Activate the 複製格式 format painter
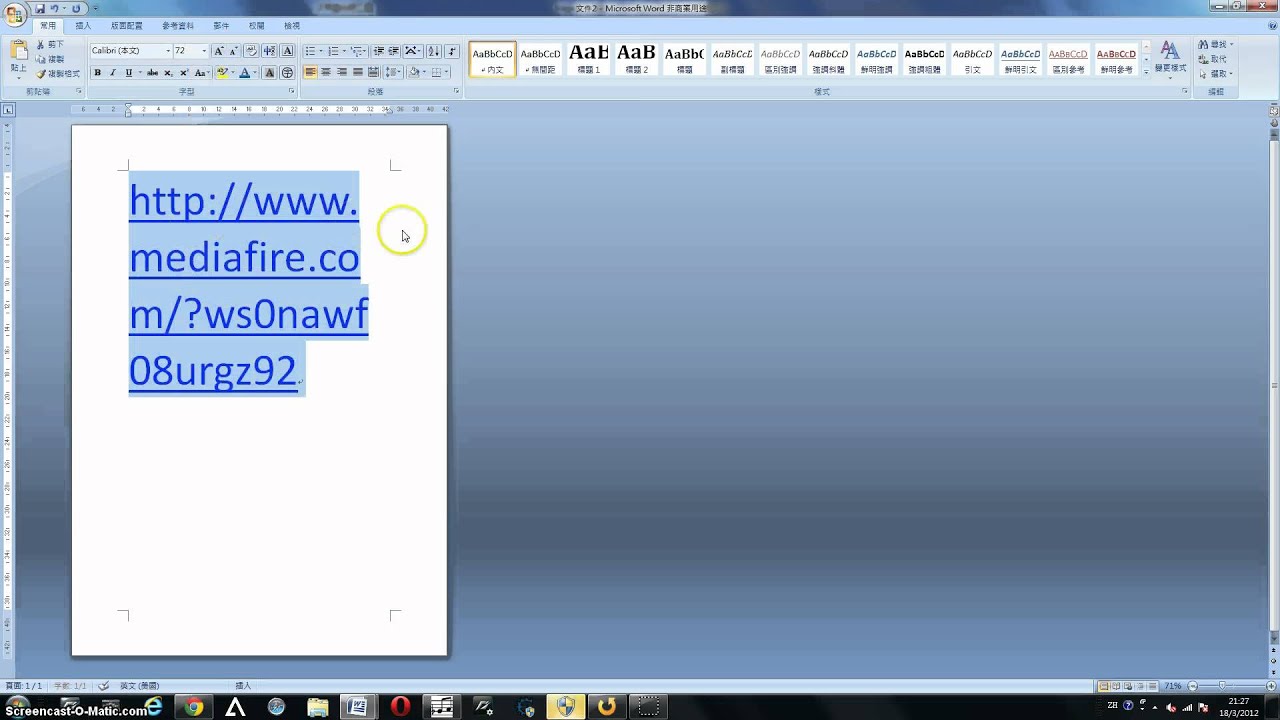The image size is (1280, 720). click(x=58, y=73)
